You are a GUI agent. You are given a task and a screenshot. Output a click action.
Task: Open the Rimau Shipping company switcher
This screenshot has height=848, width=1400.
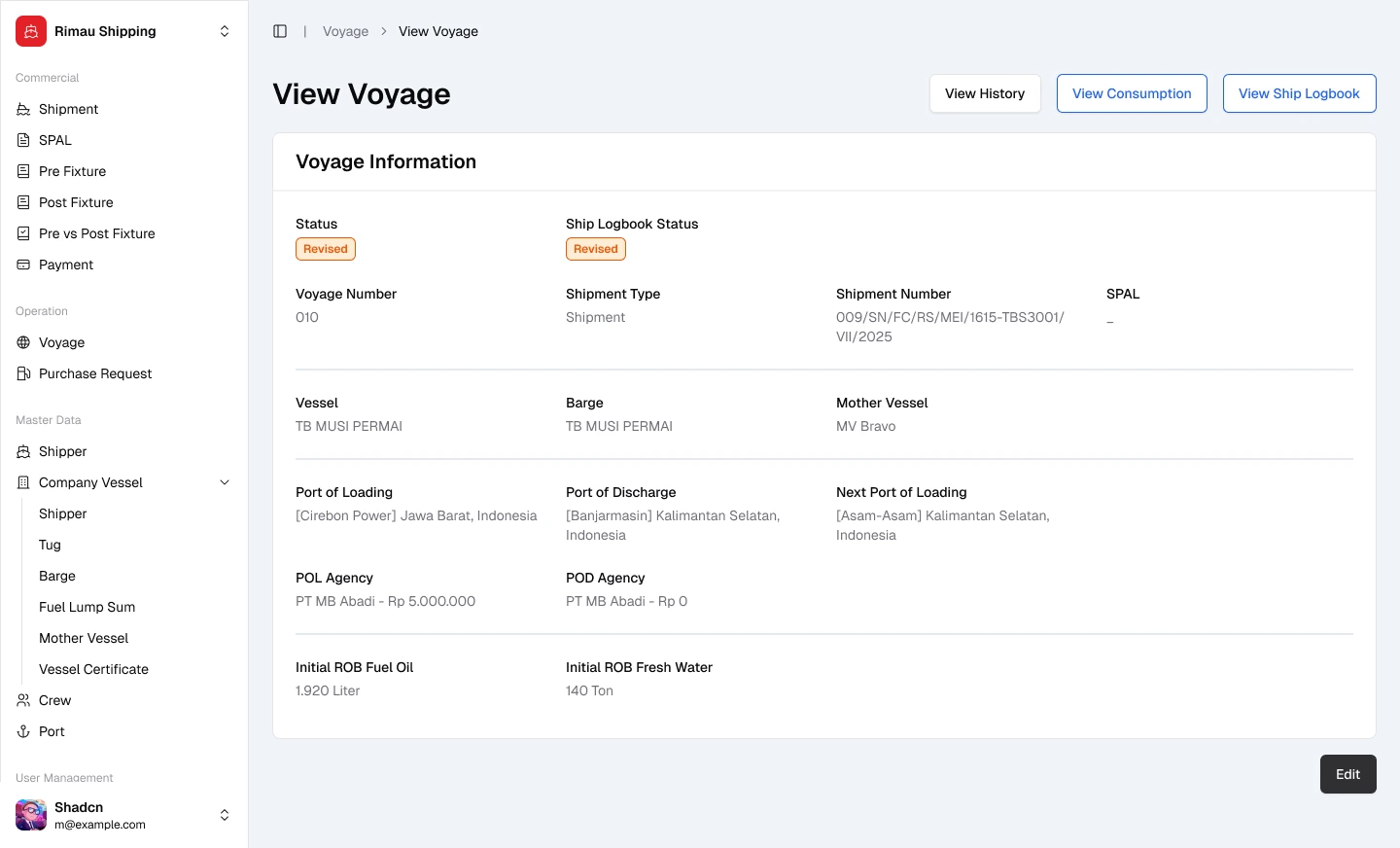(x=225, y=31)
